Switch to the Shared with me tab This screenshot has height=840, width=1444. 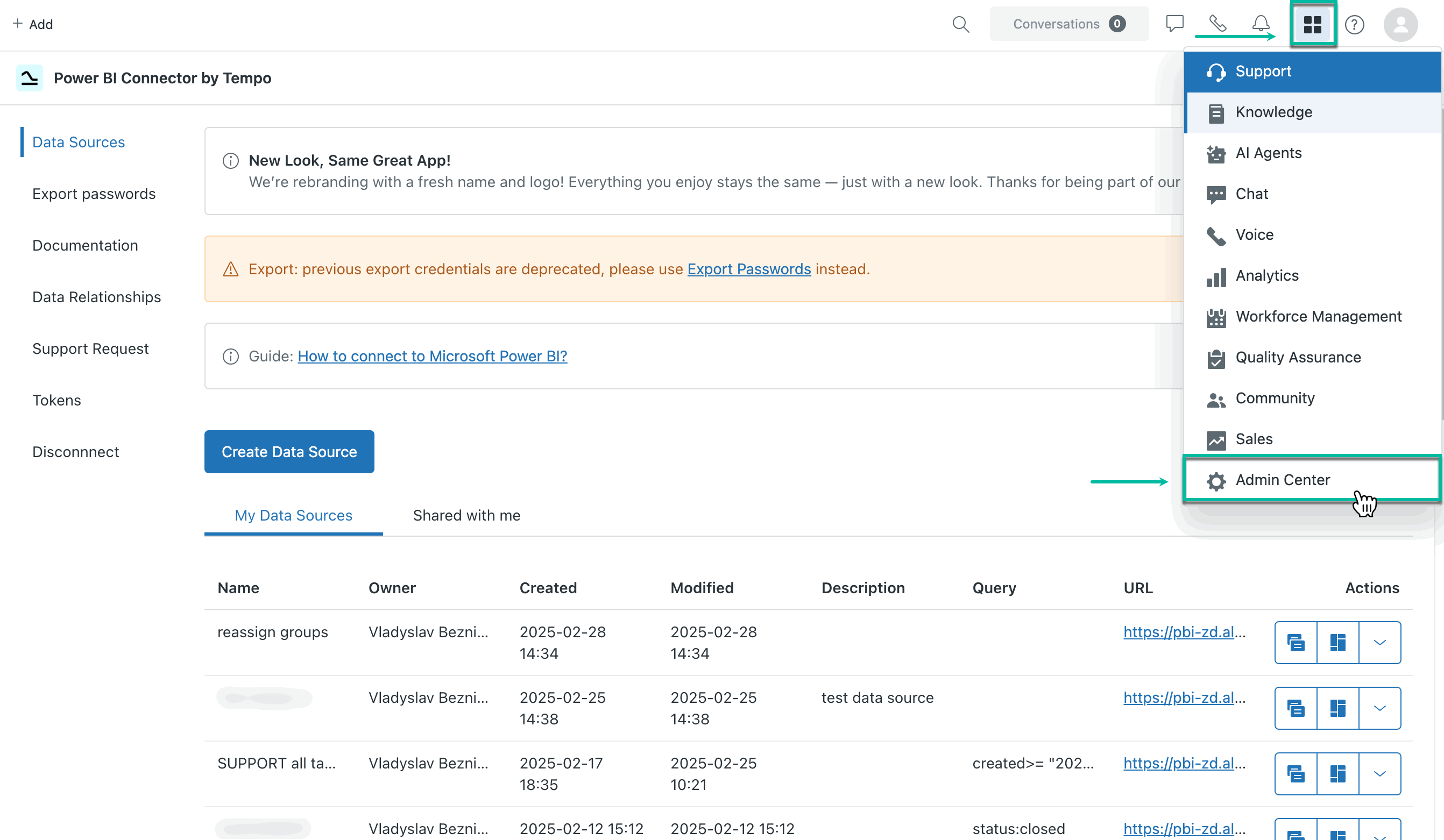click(x=466, y=515)
